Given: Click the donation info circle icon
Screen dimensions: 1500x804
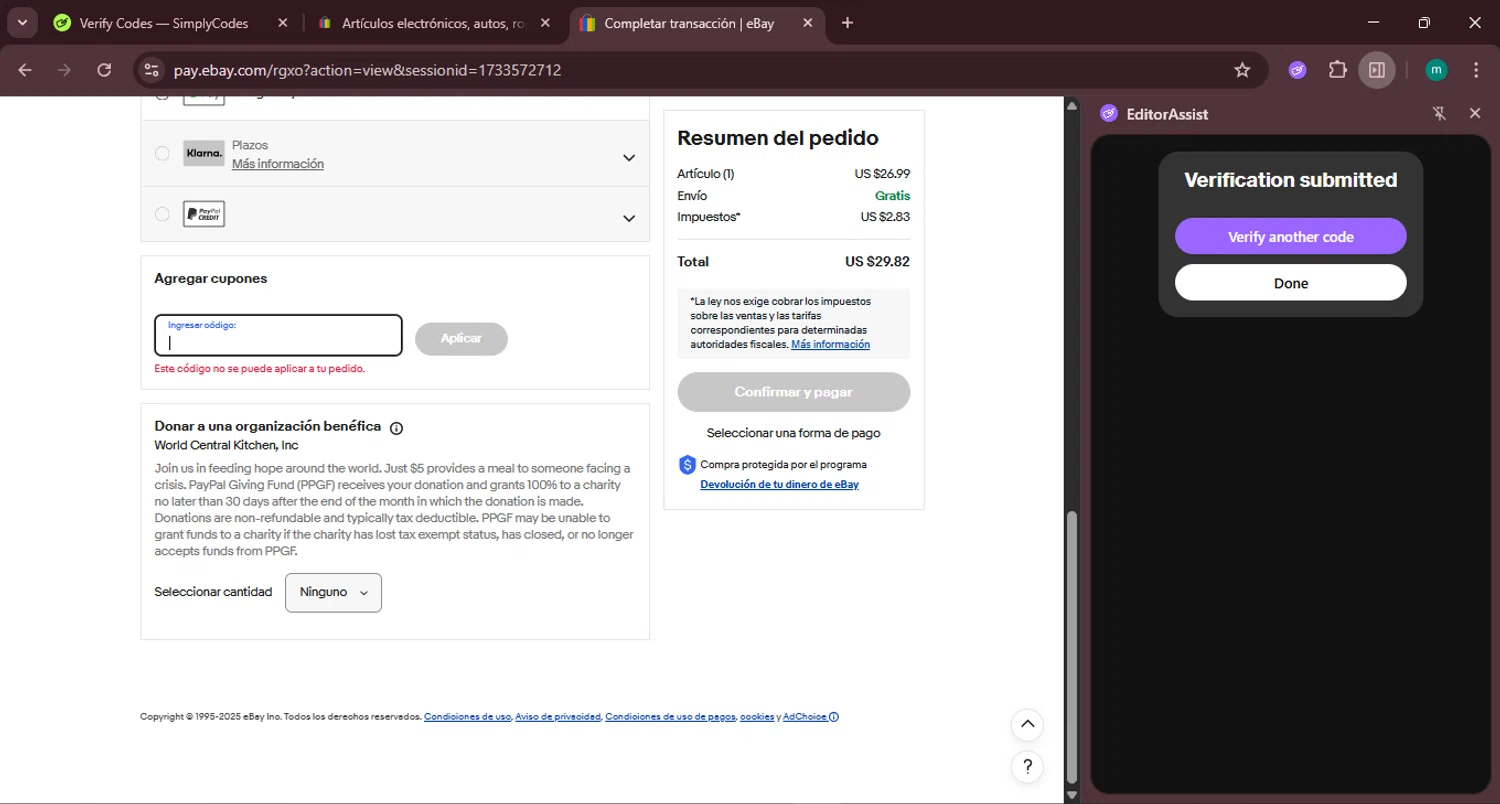Looking at the screenshot, I should pyautogui.click(x=396, y=428).
